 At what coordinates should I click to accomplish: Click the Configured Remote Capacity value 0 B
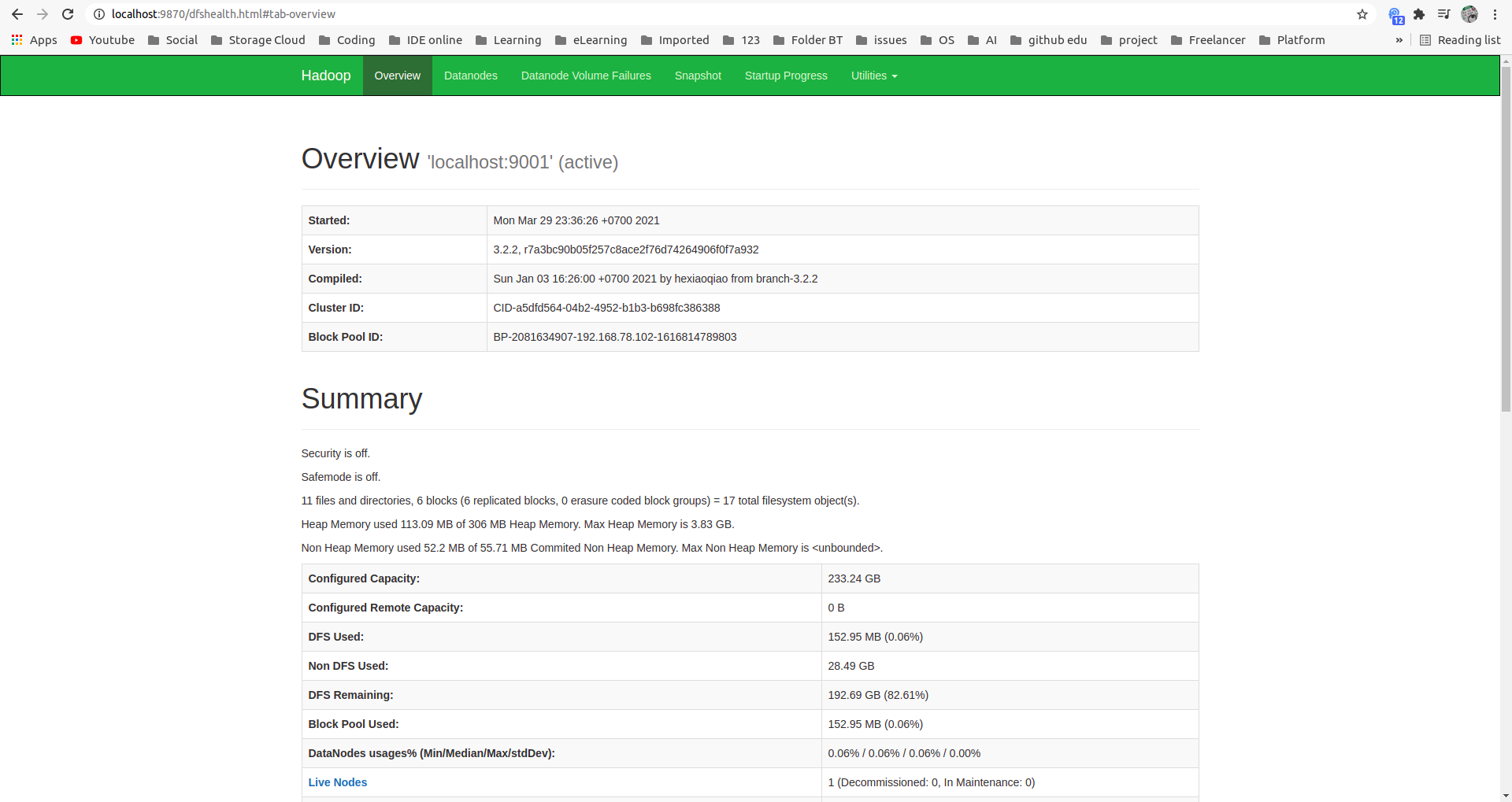(x=836, y=608)
